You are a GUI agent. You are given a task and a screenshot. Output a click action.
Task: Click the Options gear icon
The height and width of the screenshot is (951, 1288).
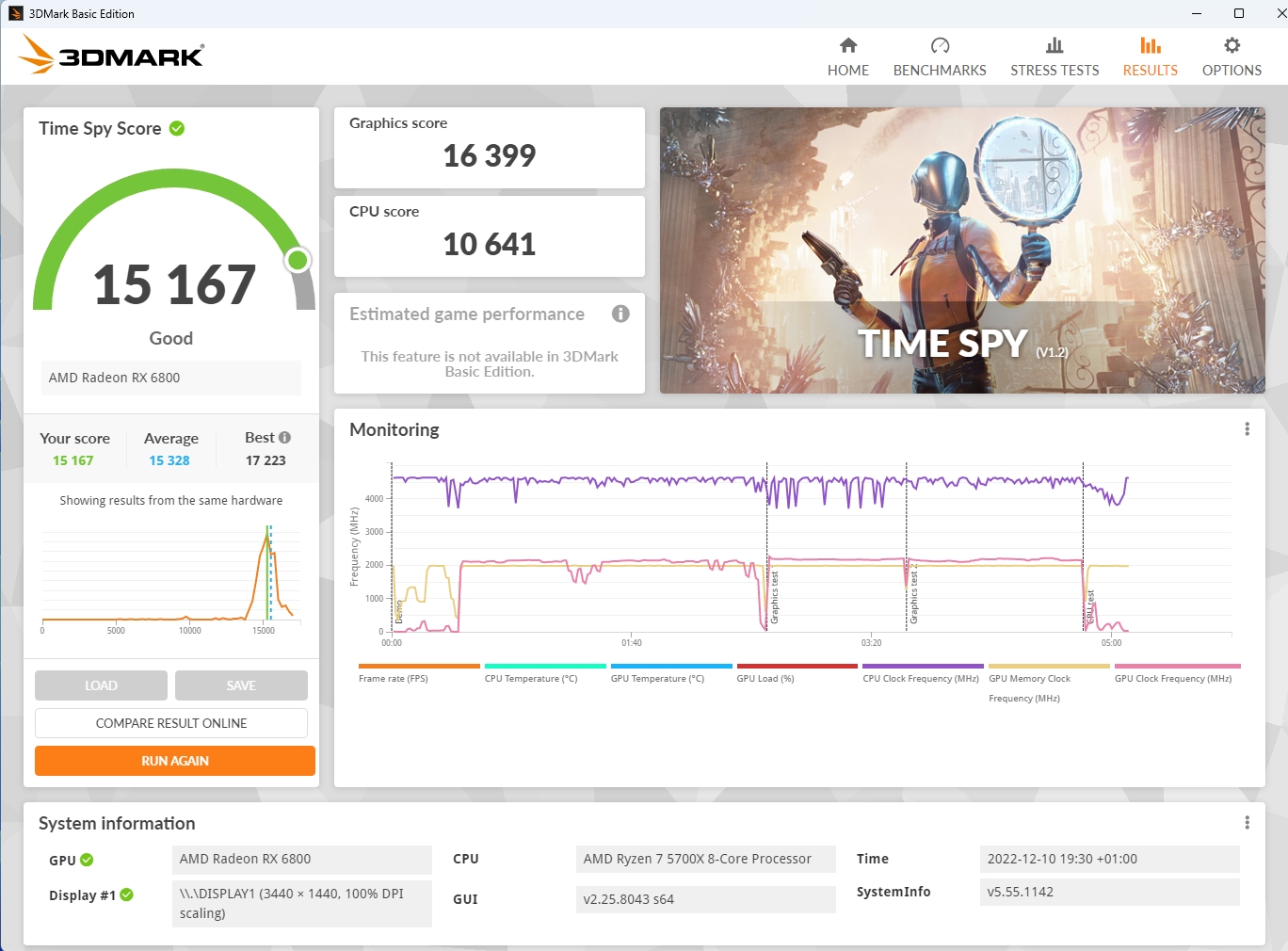point(1232,45)
